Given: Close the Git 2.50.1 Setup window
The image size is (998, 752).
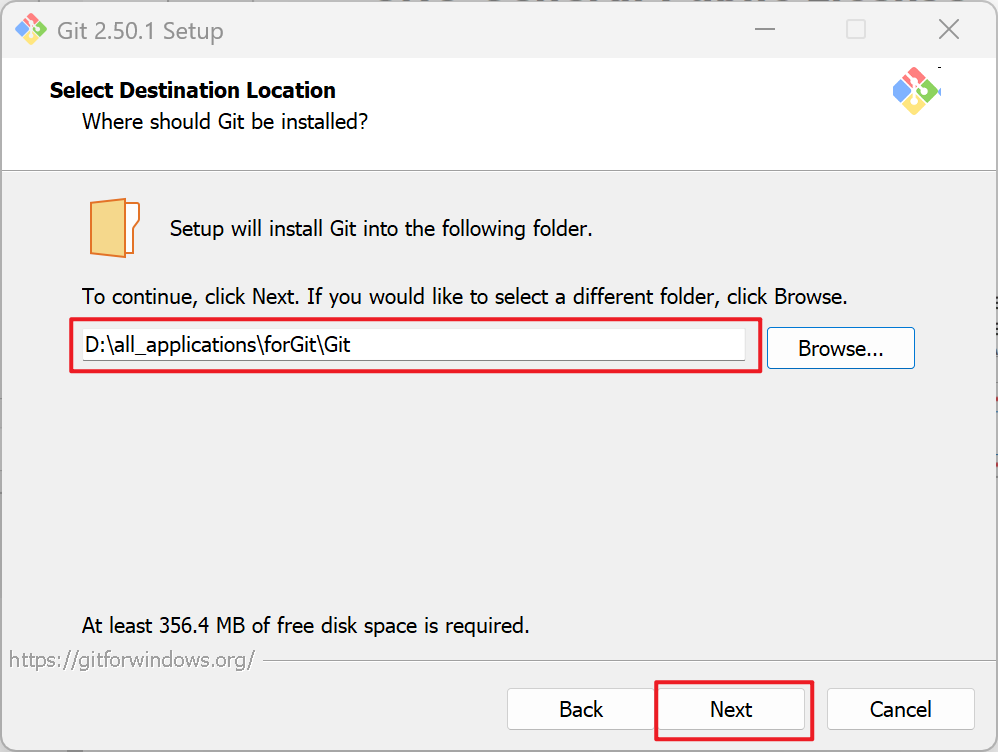Looking at the screenshot, I should [x=949, y=29].
